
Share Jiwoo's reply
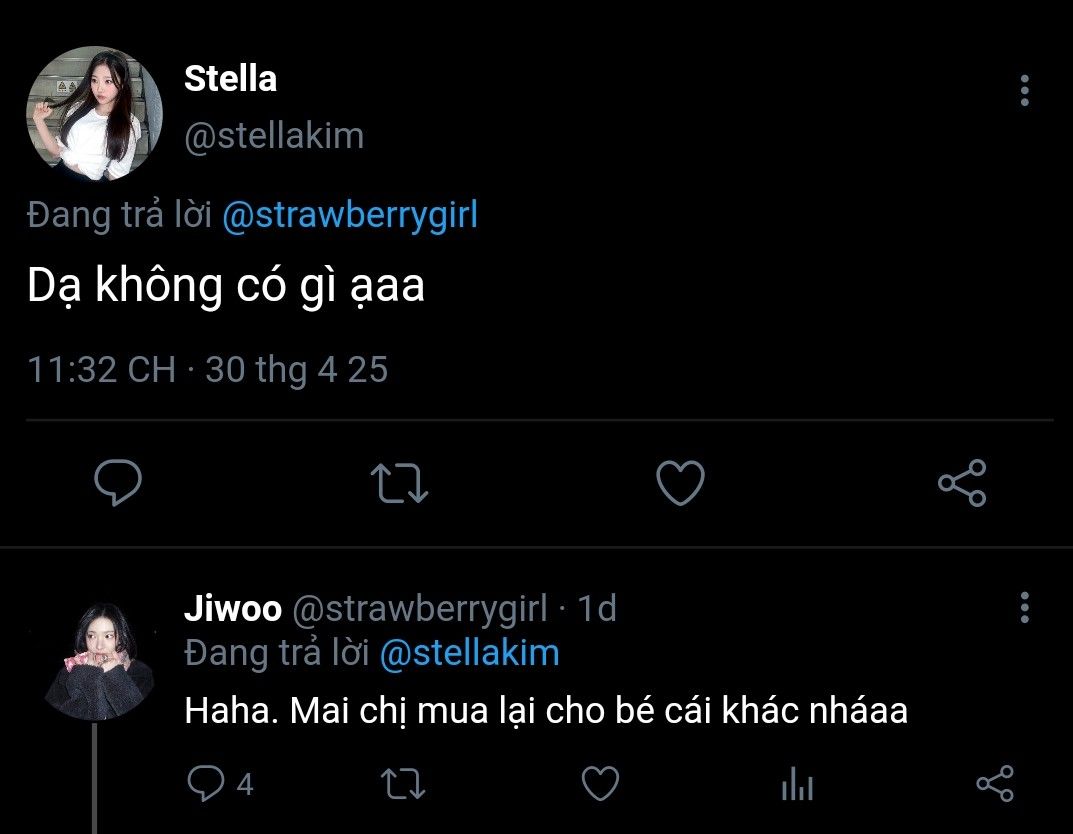pyautogui.click(x=993, y=784)
